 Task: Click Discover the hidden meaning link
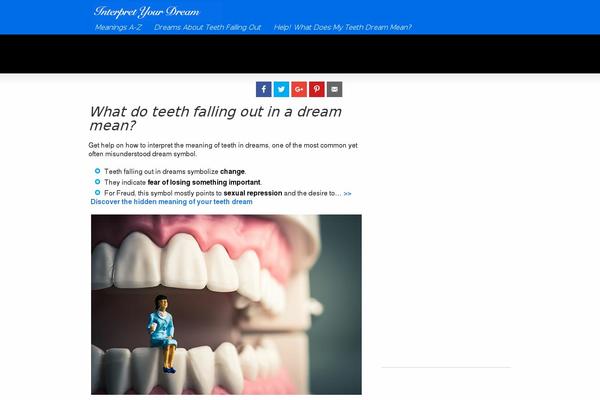pyautogui.click(x=171, y=202)
